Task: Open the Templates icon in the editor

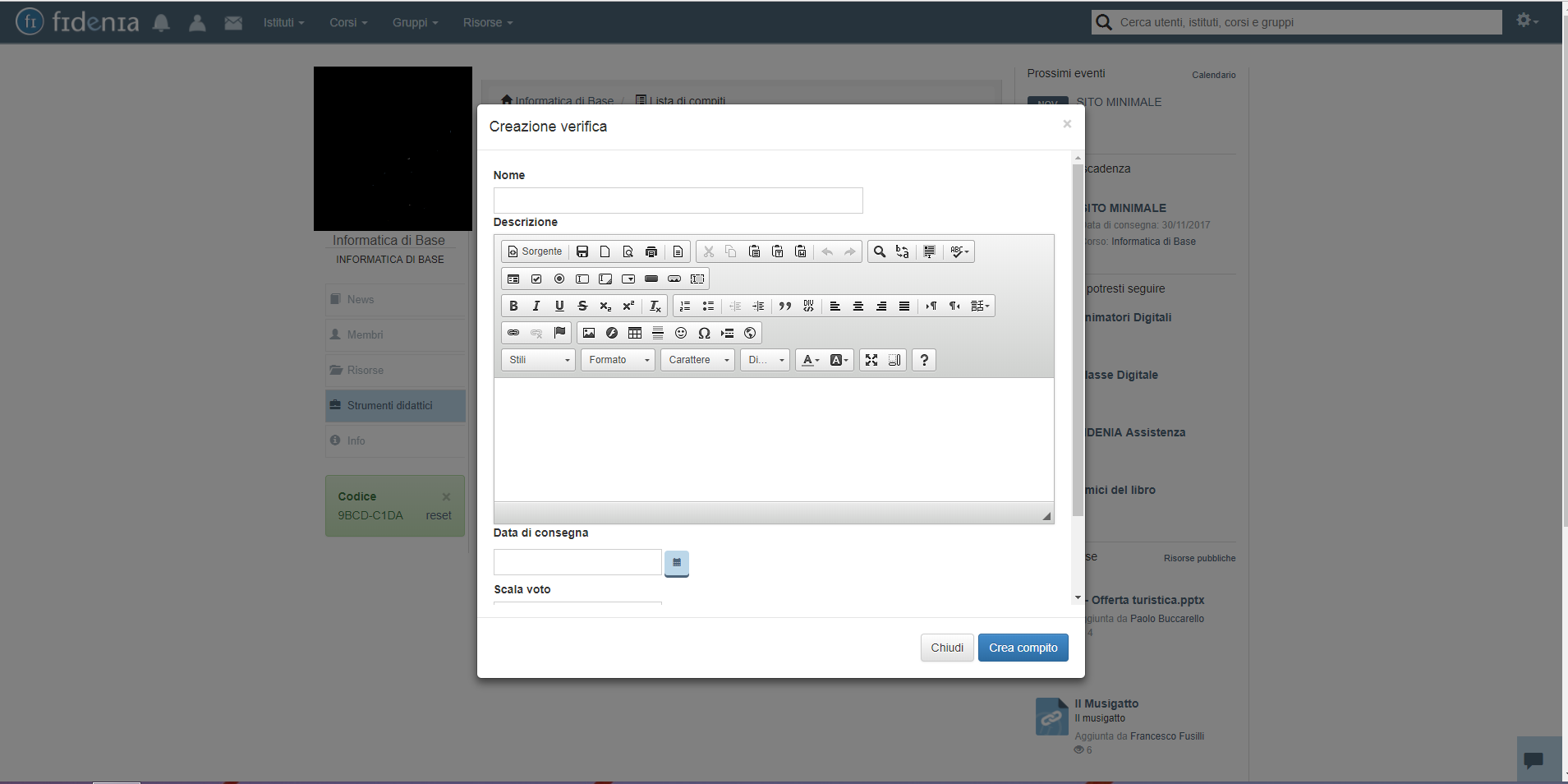Action: click(x=678, y=251)
